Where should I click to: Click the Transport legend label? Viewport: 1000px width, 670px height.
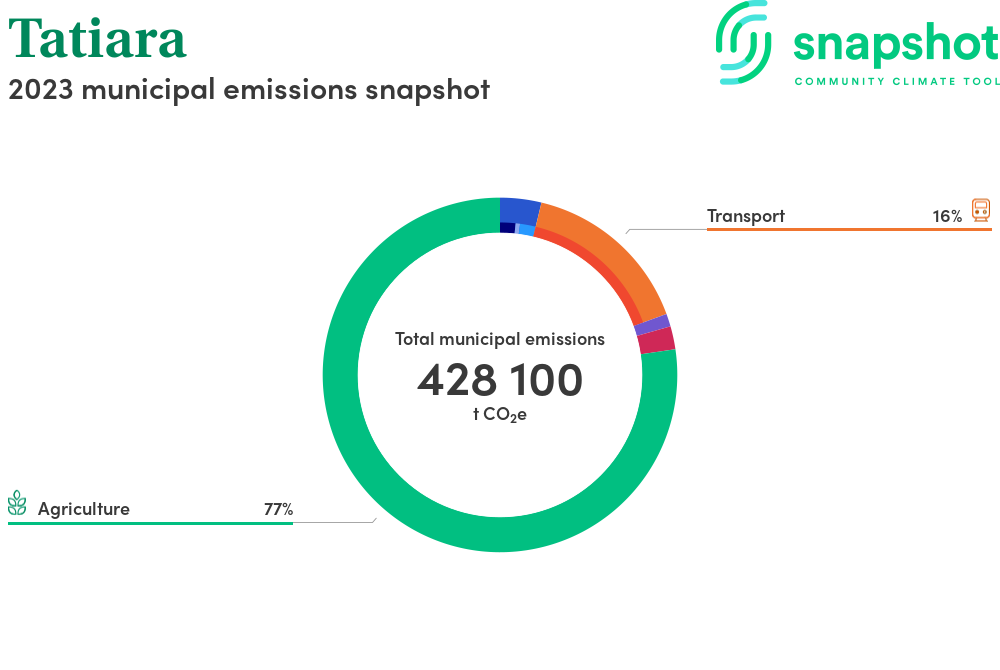[745, 216]
